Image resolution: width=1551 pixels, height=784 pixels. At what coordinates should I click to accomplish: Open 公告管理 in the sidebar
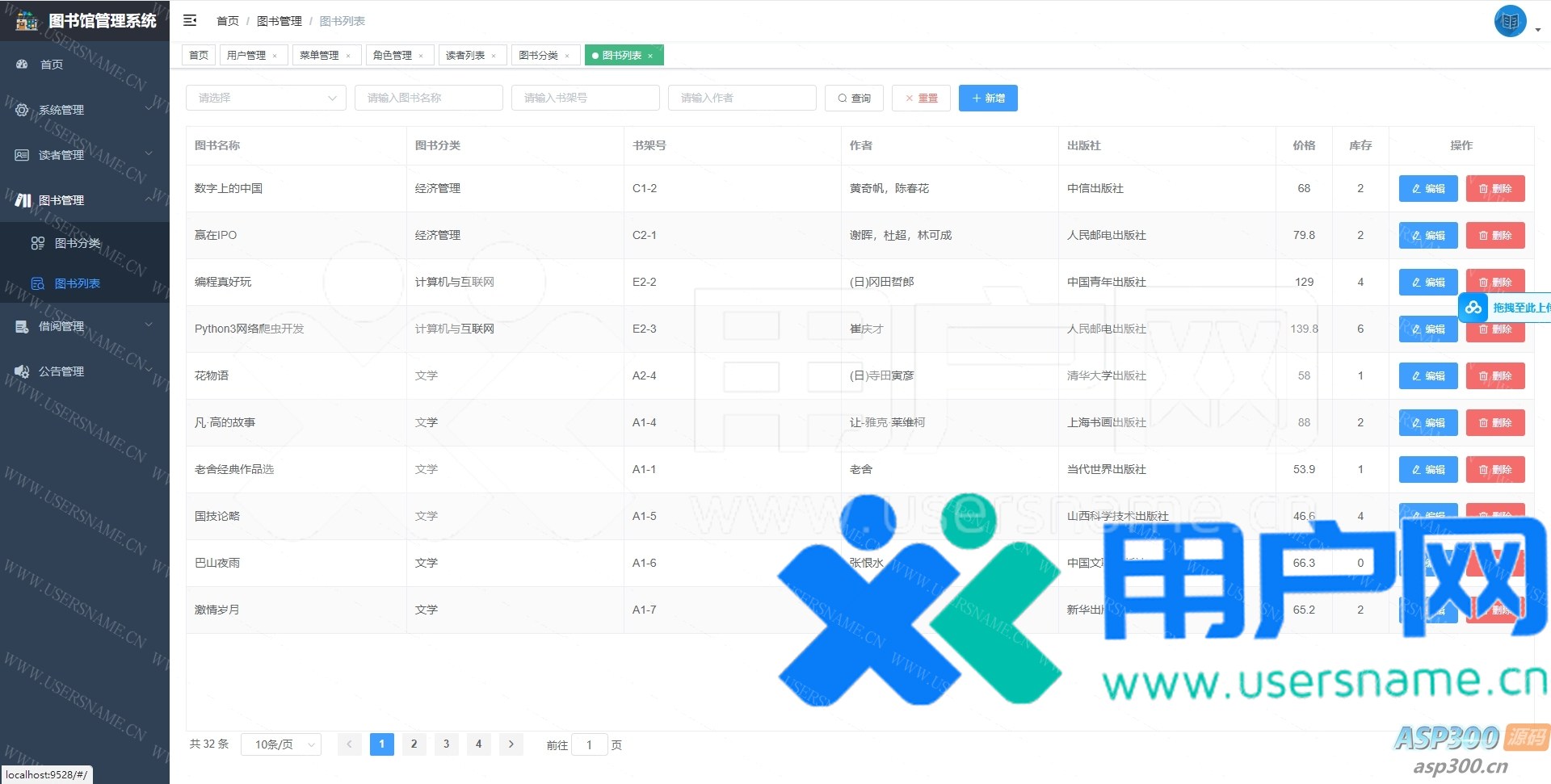61,371
